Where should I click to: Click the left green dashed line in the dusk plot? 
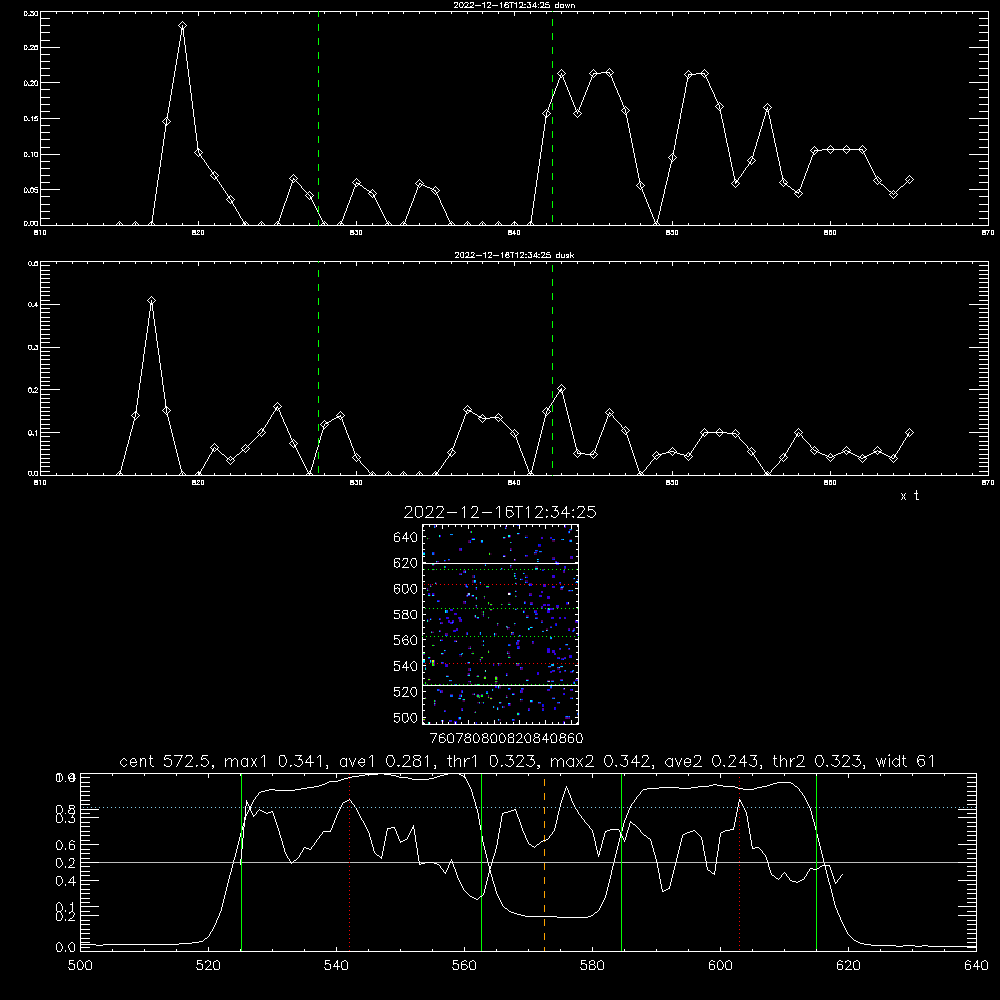coord(318,368)
